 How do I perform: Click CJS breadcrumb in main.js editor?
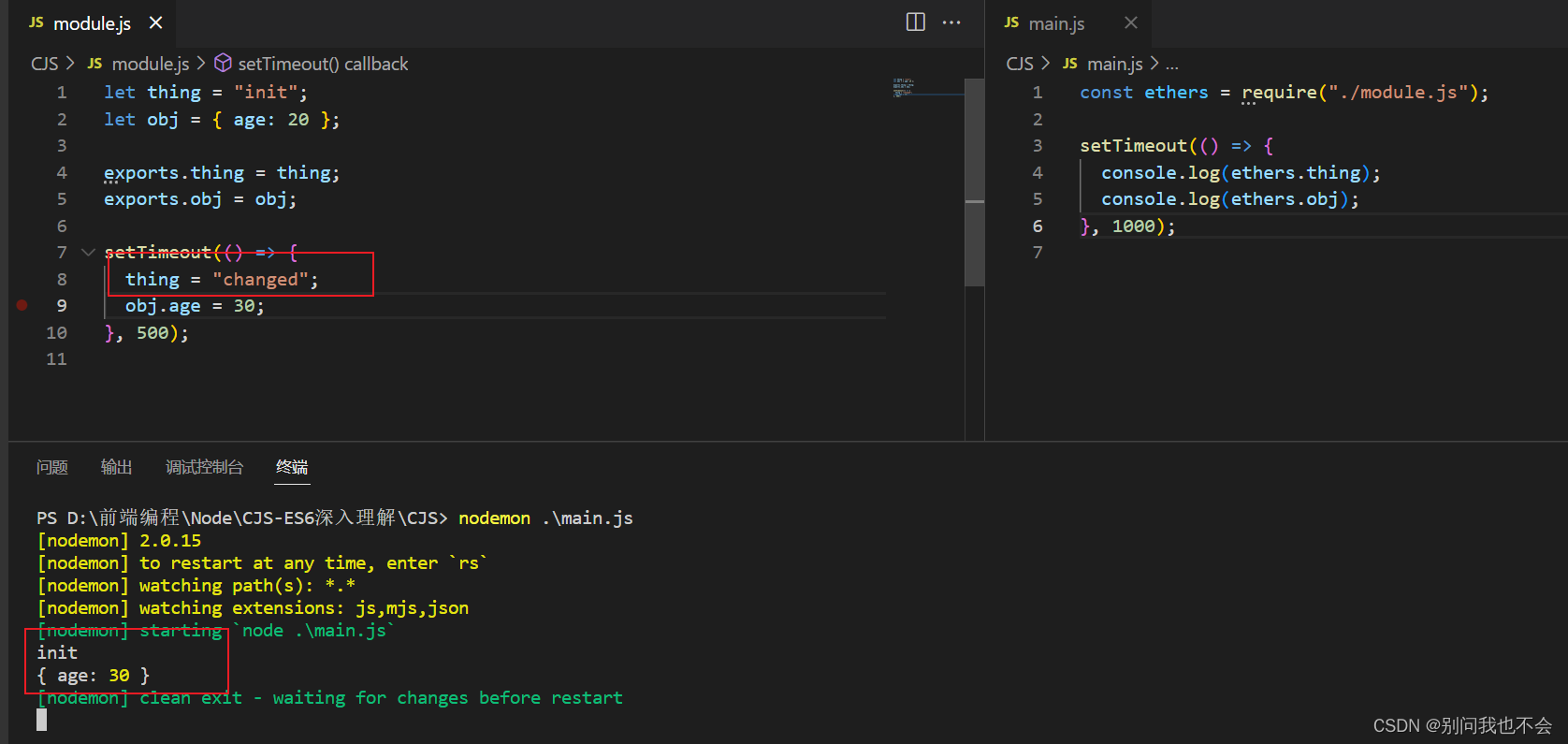pos(1020,64)
